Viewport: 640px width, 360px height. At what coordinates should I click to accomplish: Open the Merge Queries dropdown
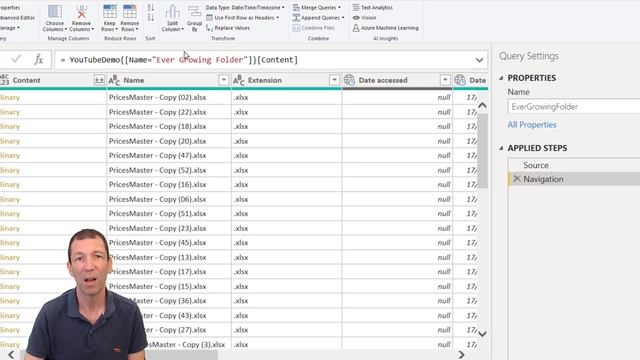pyautogui.click(x=317, y=7)
